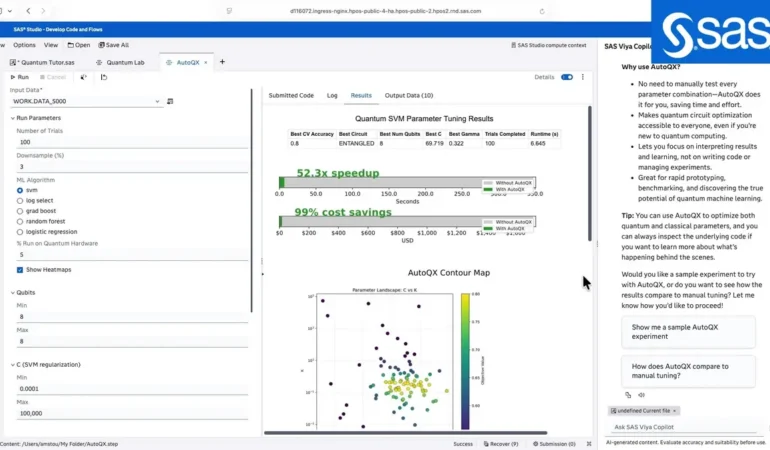Image resolution: width=770 pixels, height=450 pixels.
Task: Add a new tab with plus icon
Action: click(x=222, y=62)
